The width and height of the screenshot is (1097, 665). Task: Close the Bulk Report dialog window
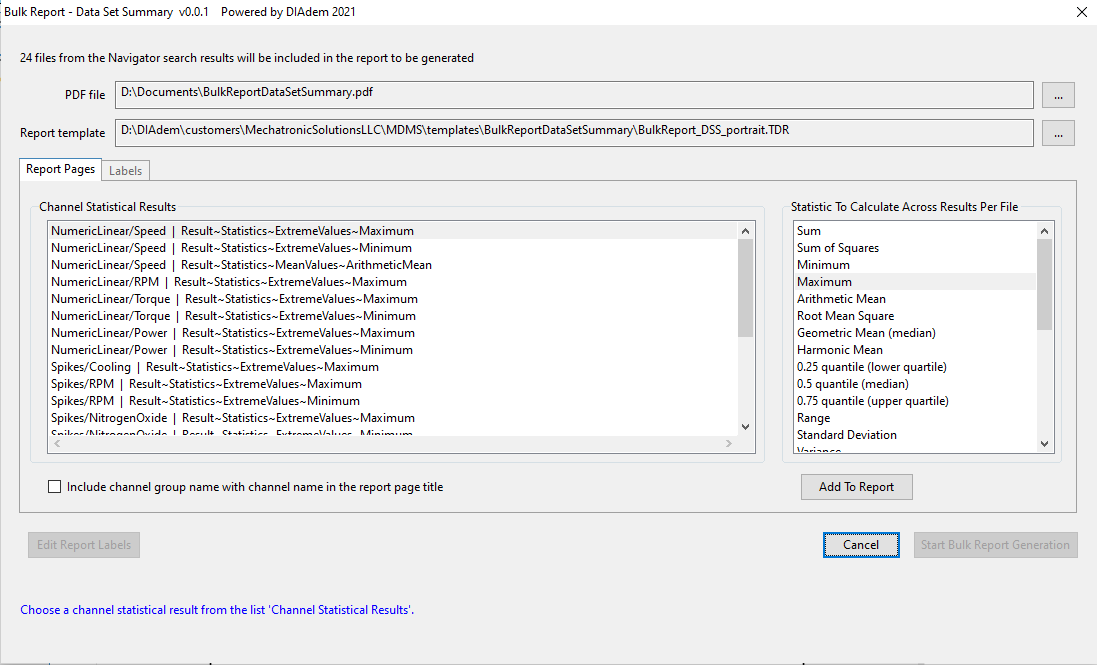1080,13
